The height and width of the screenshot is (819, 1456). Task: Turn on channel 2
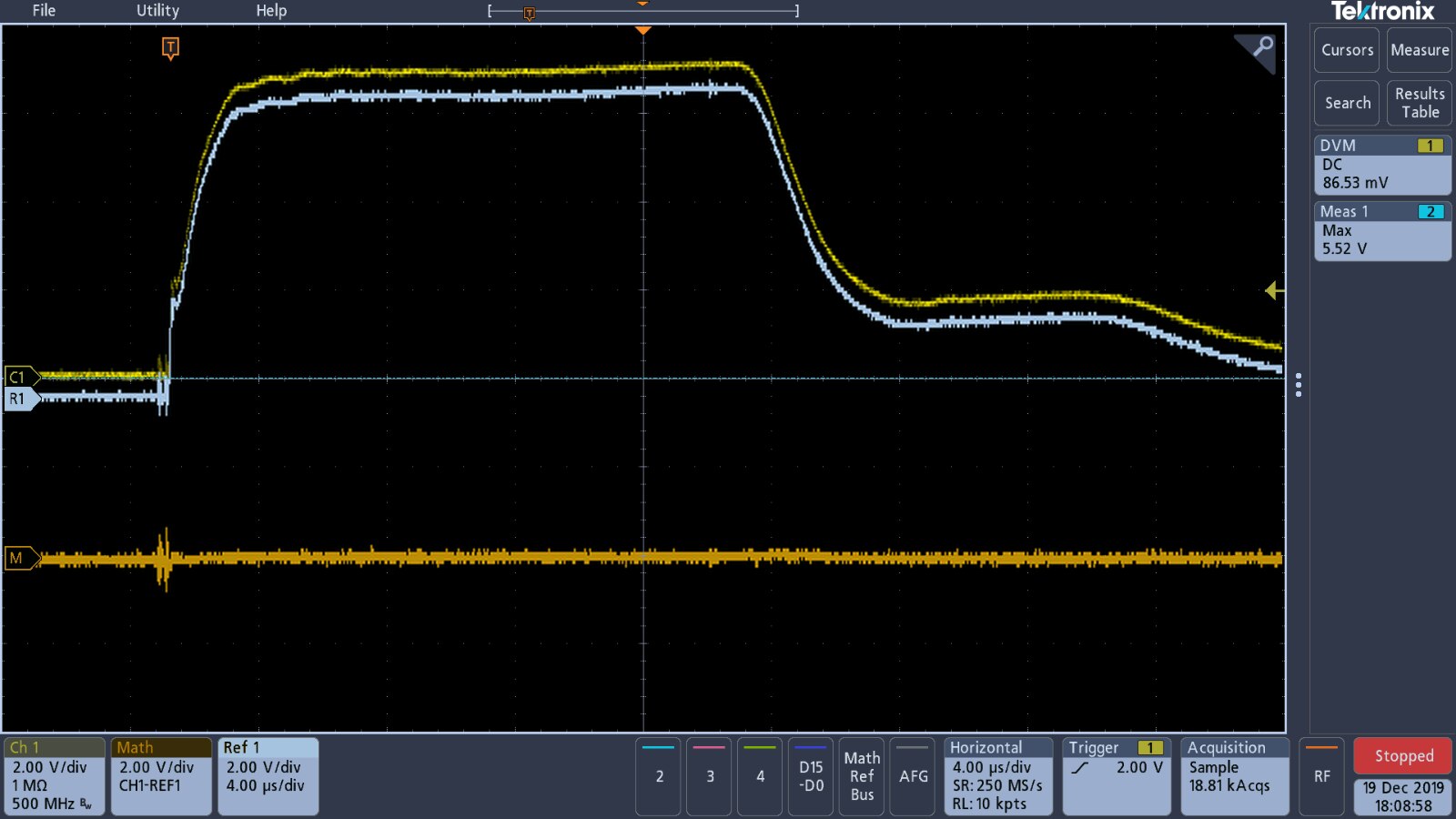659,776
